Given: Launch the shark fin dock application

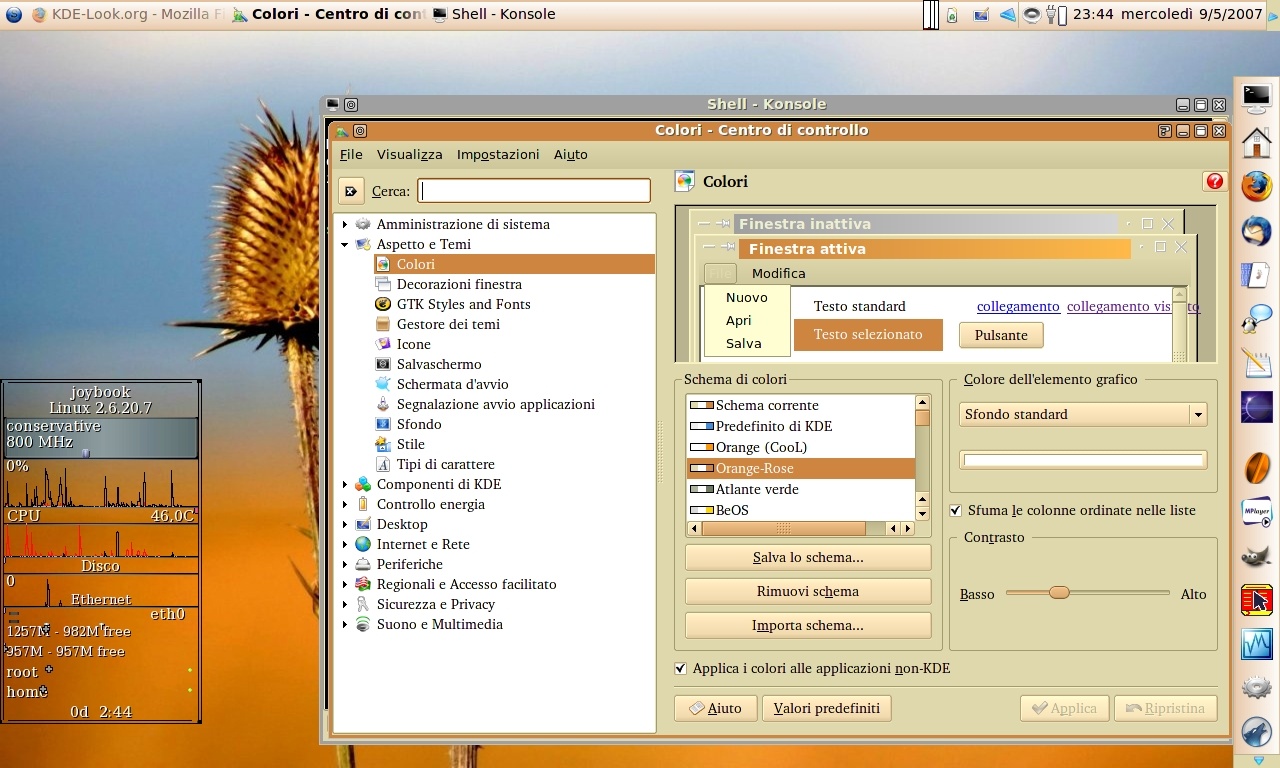Looking at the screenshot, I should pos(1256,732).
